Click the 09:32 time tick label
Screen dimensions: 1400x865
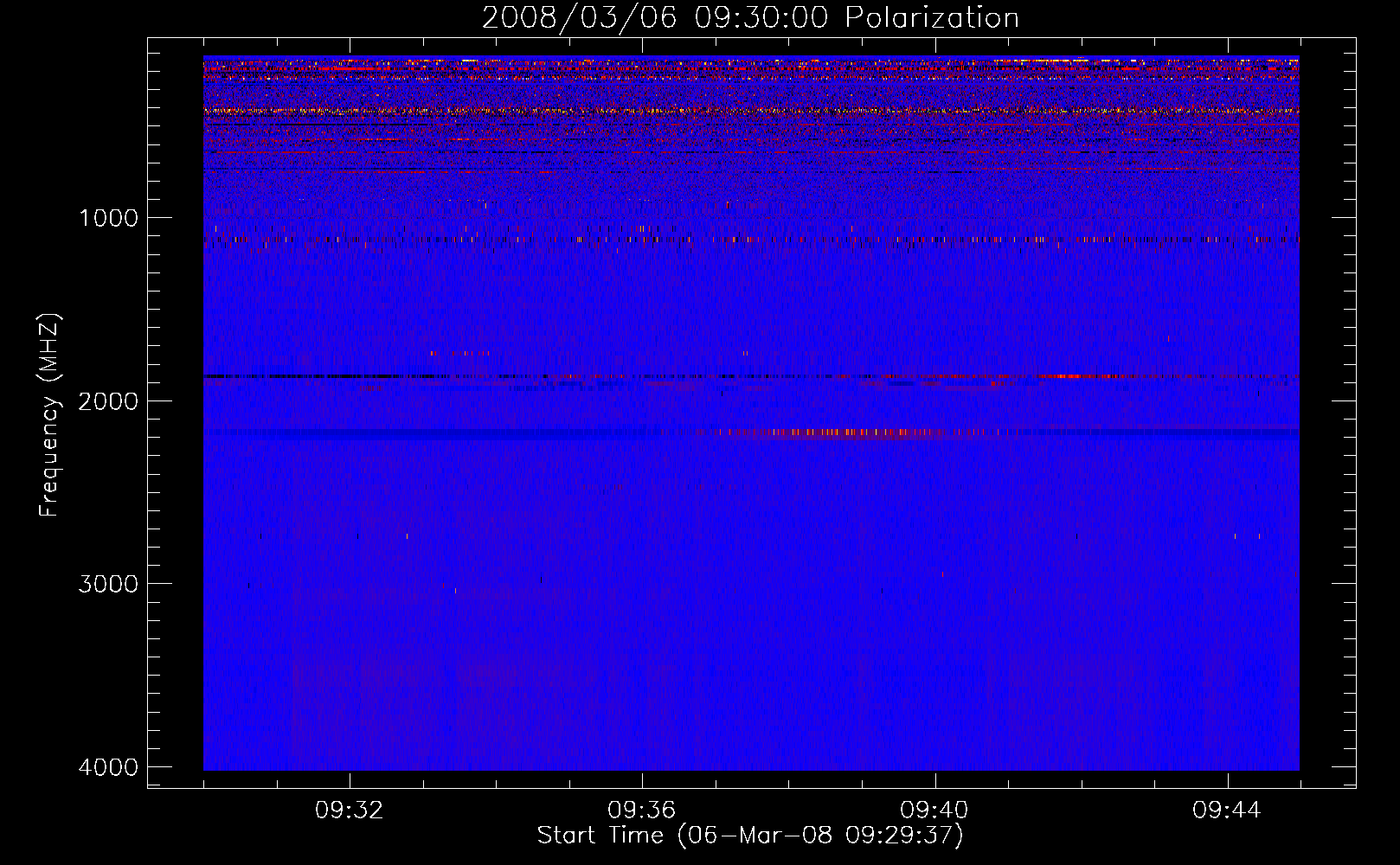pyautogui.click(x=350, y=811)
